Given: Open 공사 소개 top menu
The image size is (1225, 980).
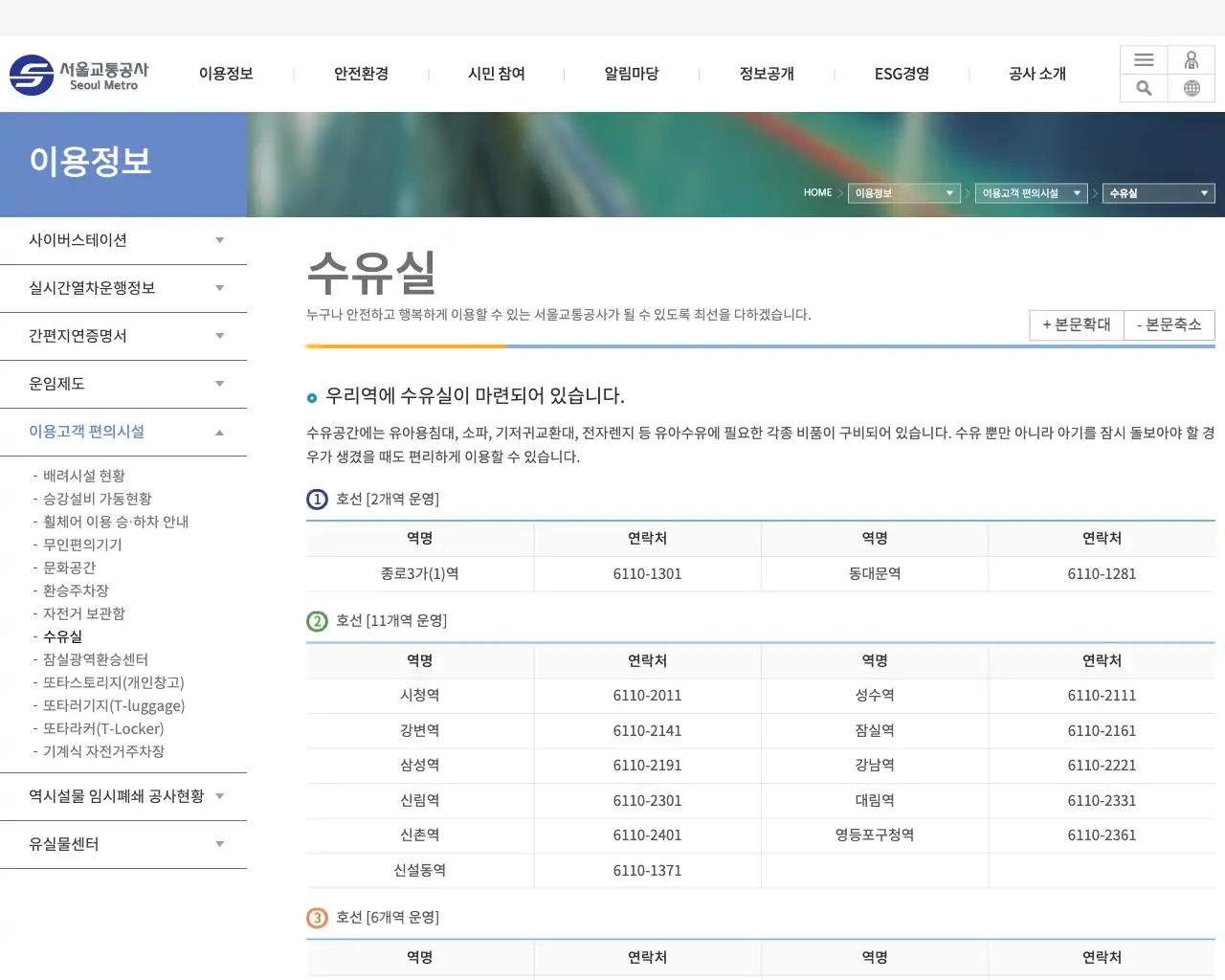Looking at the screenshot, I should 1037,74.
